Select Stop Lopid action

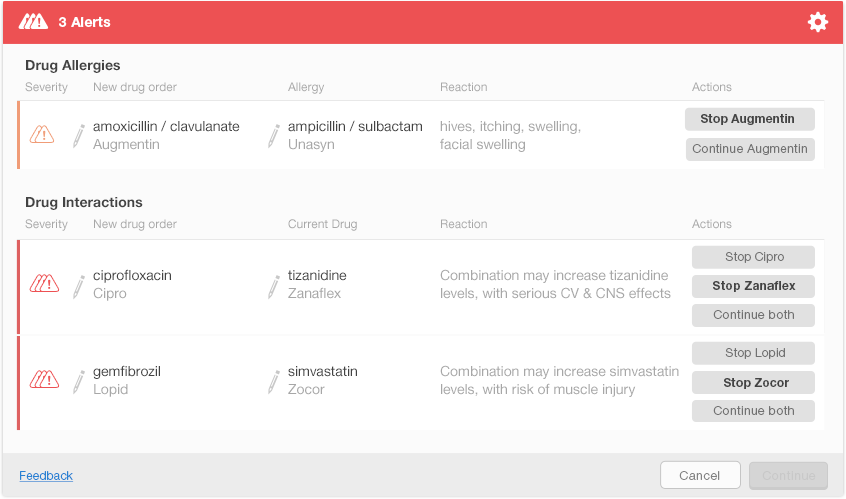click(x=753, y=353)
